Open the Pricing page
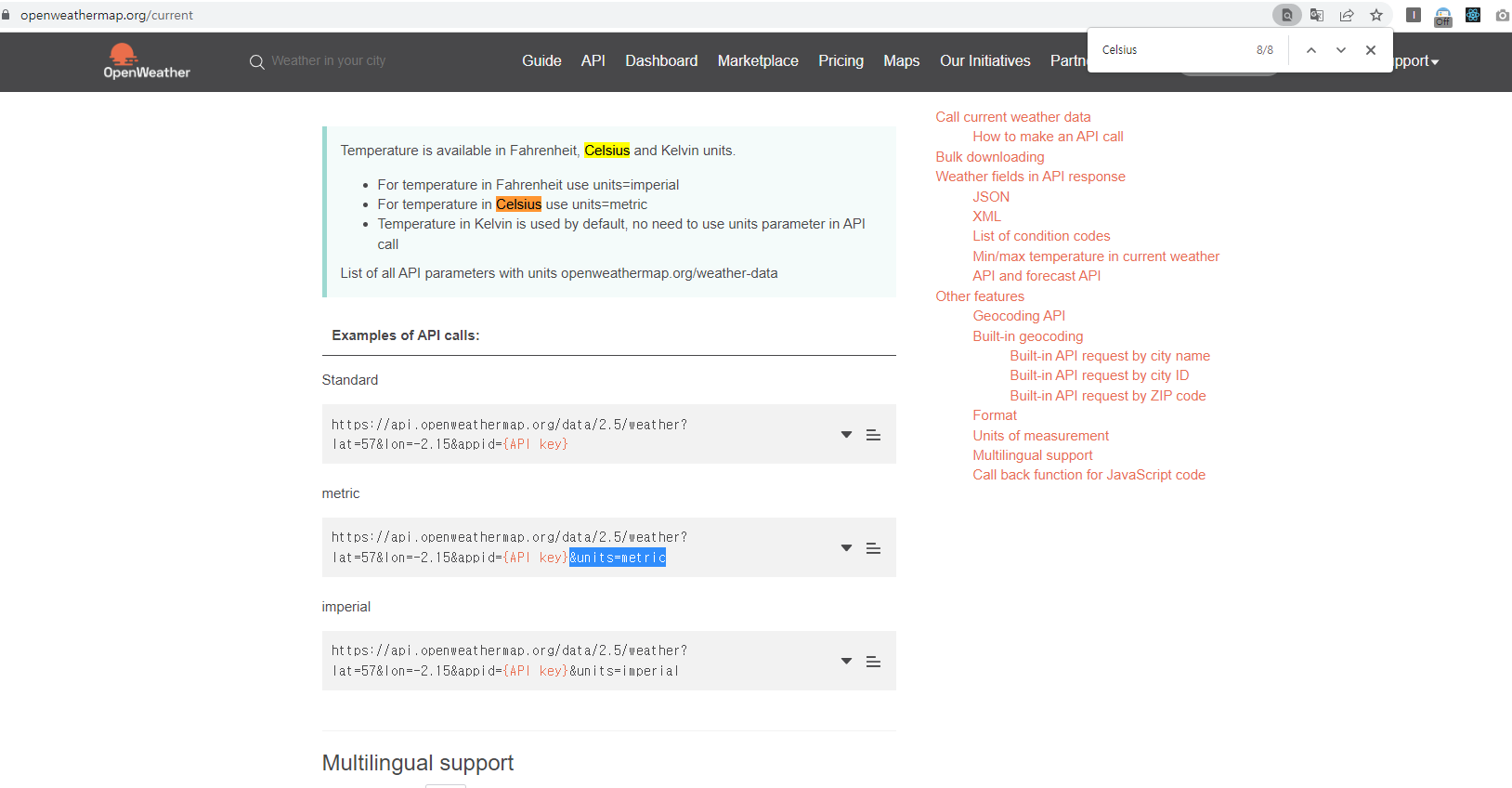1512x788 pixels. pos(841,60)
